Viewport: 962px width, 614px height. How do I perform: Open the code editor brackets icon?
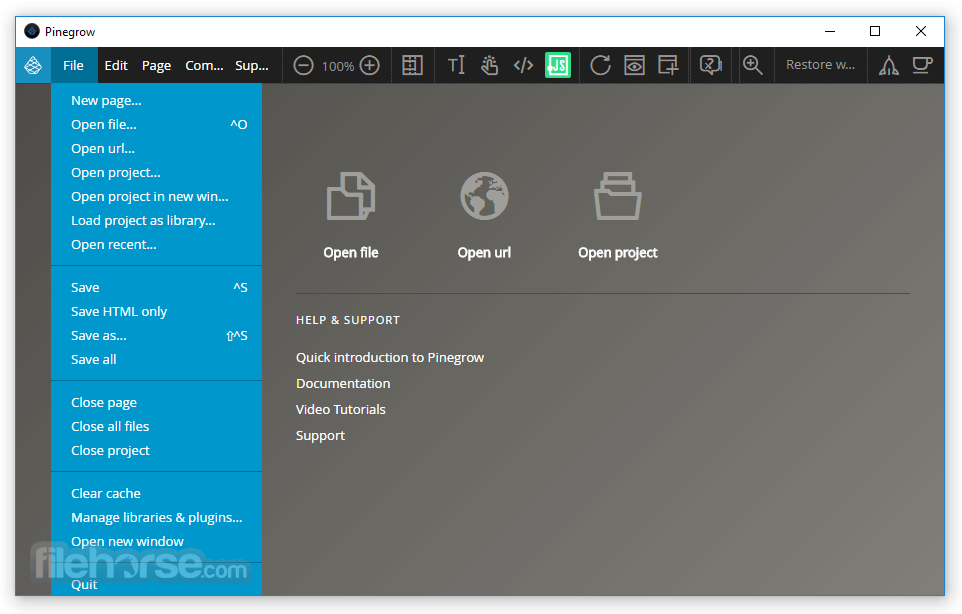[523, 65]
